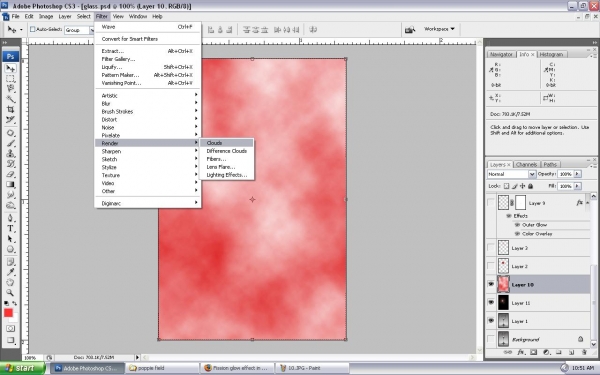Select the Eyedropper tool
The width and height of the screenshot is (600, 375).
click(10, 272)
